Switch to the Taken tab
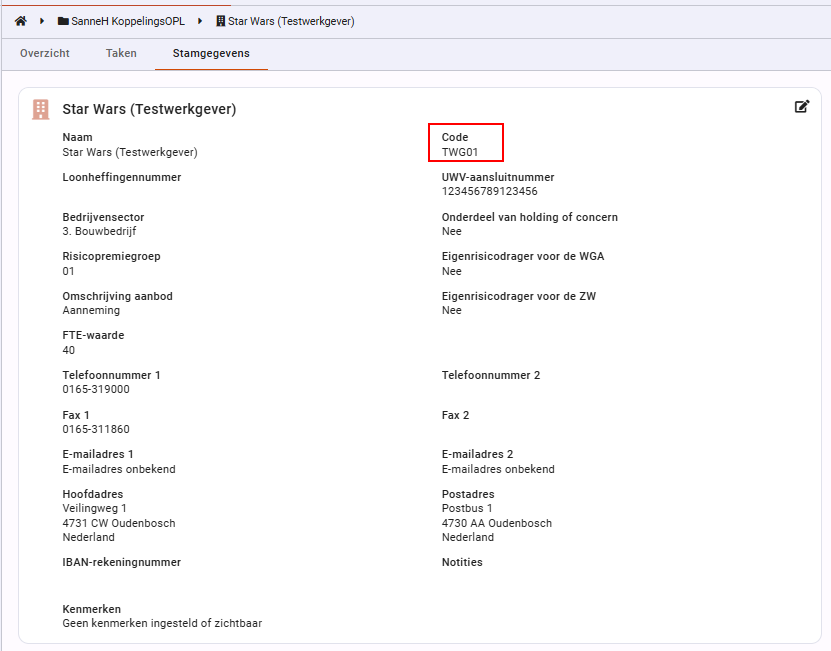This screenshot has width=831, height=651. 121,53
